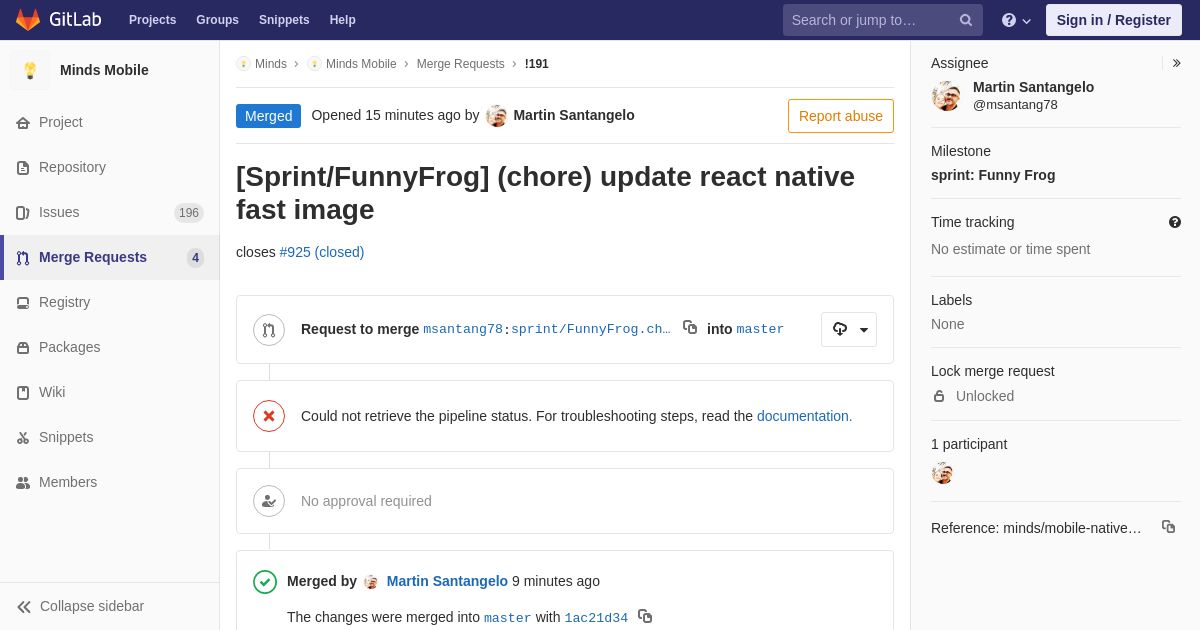
Task: Open the help question mark menu
Action: 1016,20
